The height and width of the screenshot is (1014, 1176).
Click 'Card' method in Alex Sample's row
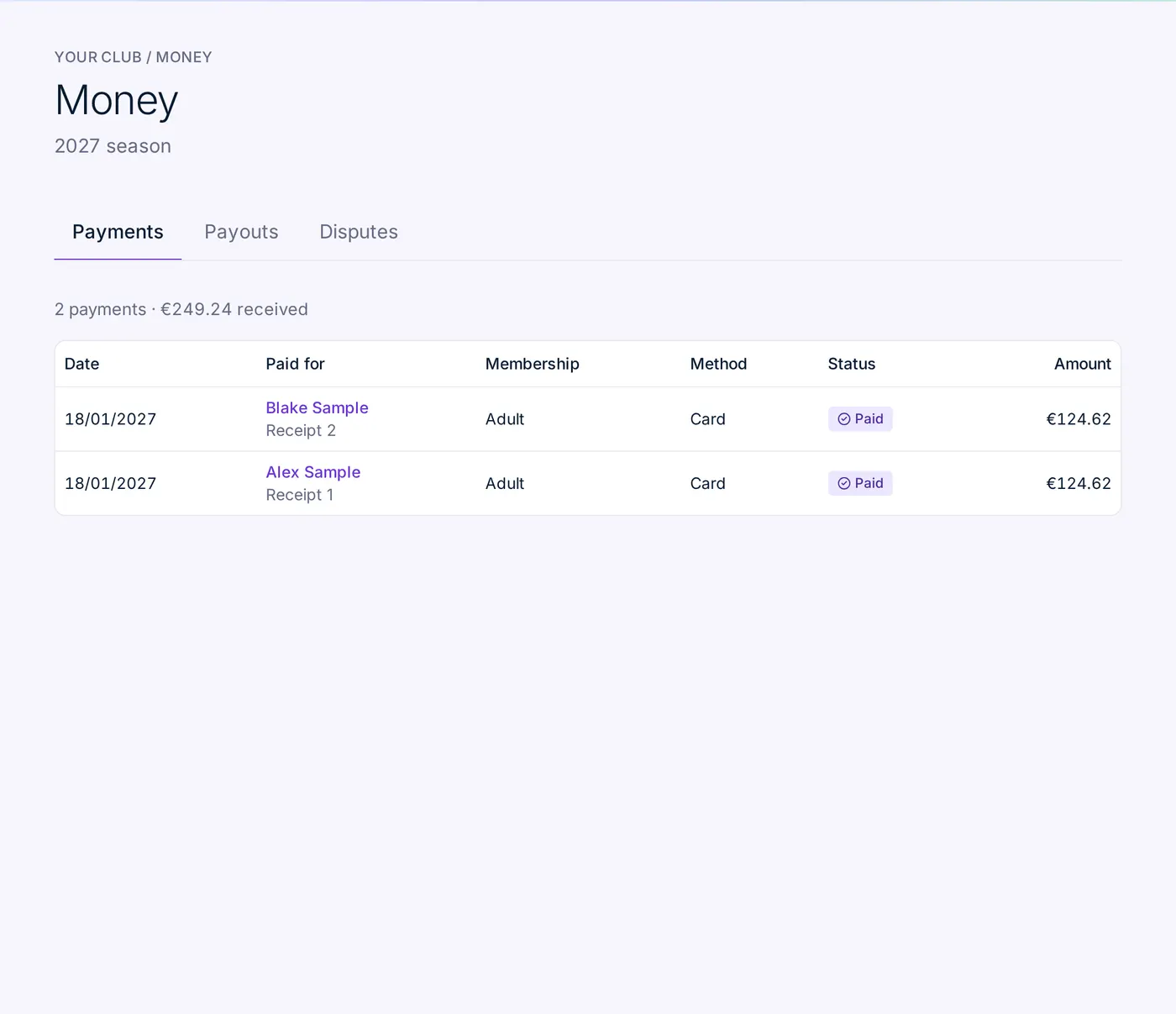(707, 483)
